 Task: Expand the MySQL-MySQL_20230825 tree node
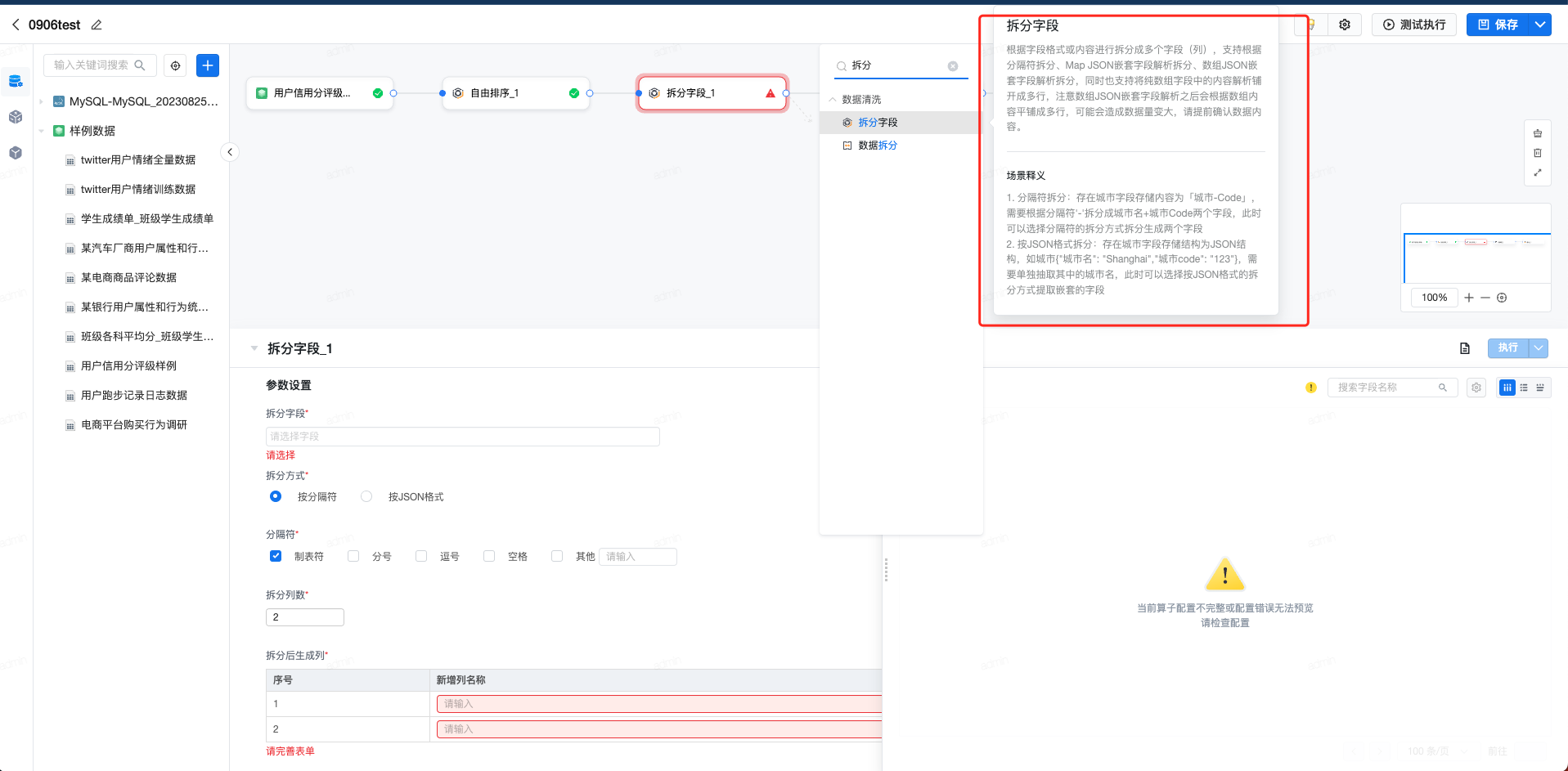click(42, 101)
